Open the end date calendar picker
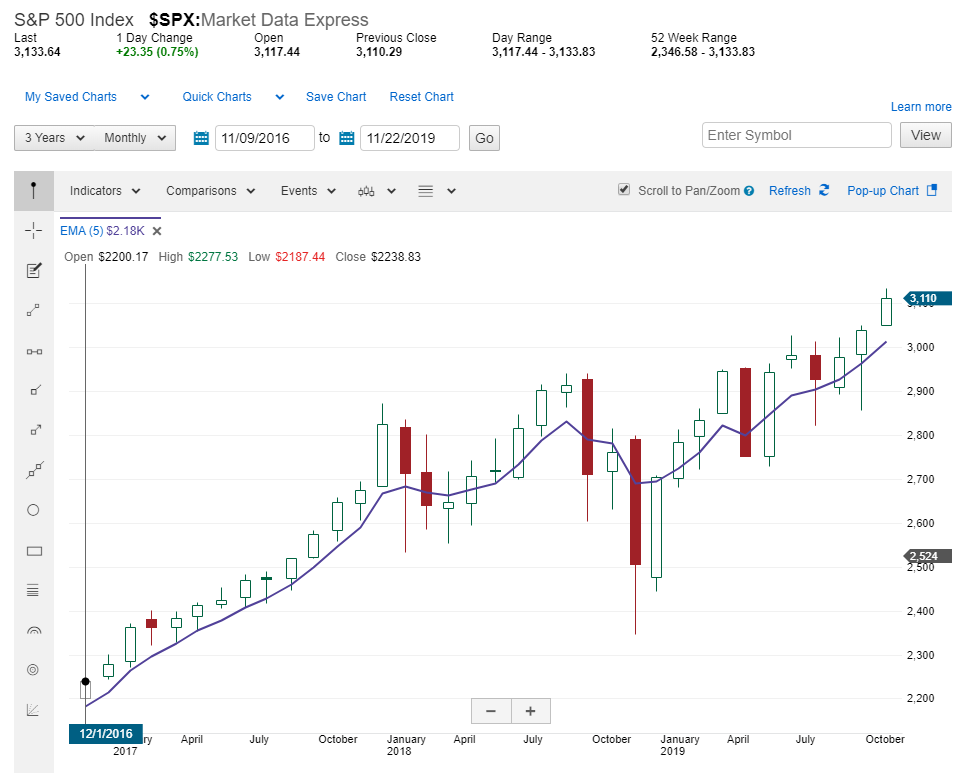967x773 pixels. tap(347, 138)
